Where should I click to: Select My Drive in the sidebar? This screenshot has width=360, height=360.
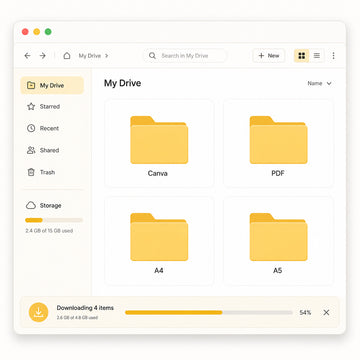52,85
